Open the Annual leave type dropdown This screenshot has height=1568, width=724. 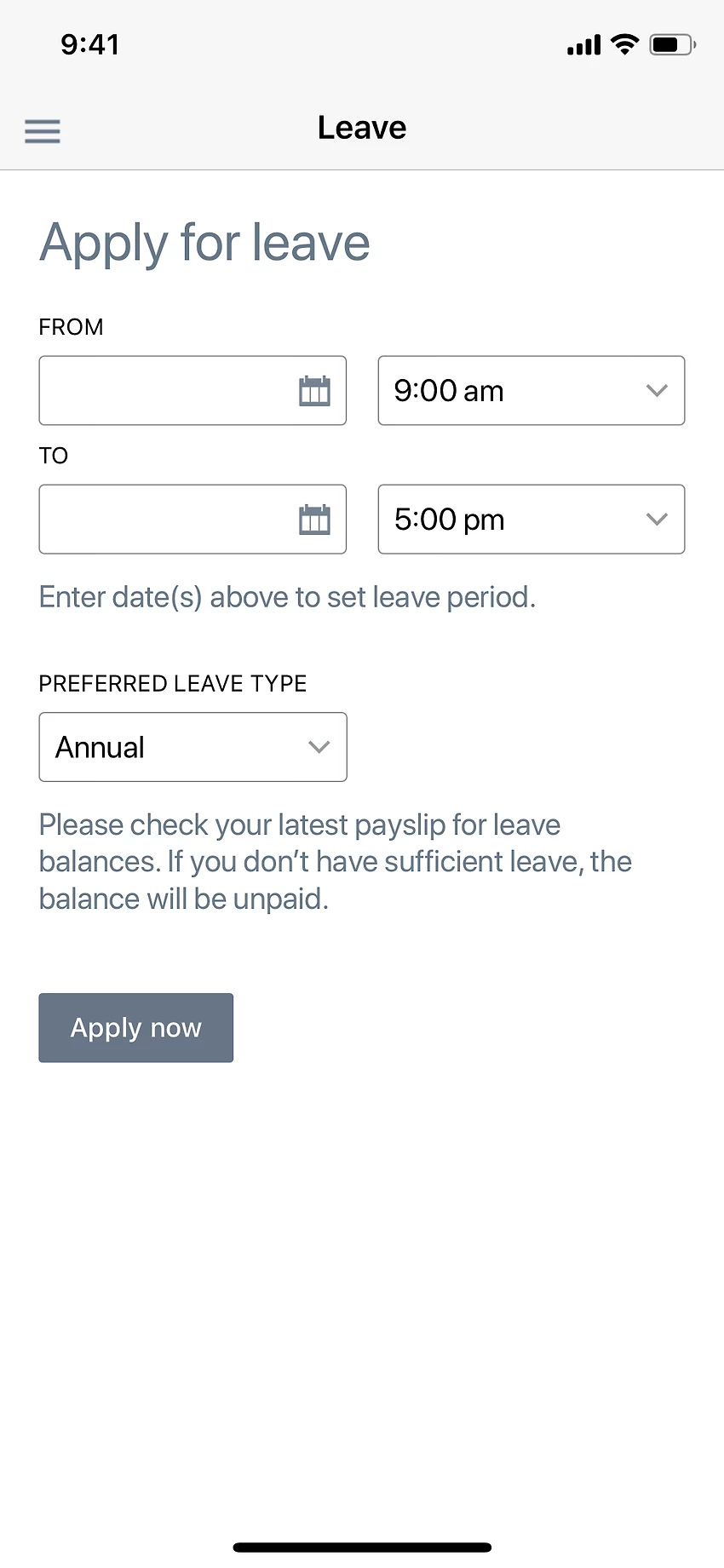(x=192, y=747)
